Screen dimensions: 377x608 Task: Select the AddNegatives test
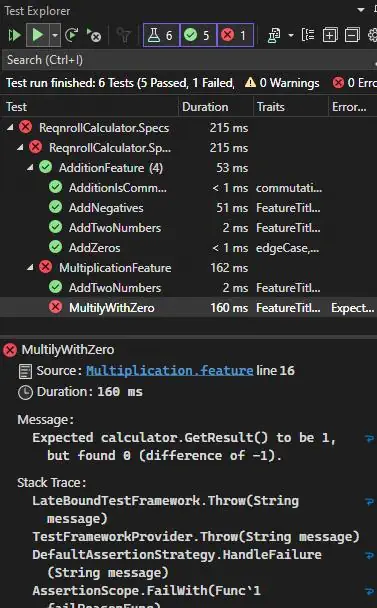(x=106, y=208)
